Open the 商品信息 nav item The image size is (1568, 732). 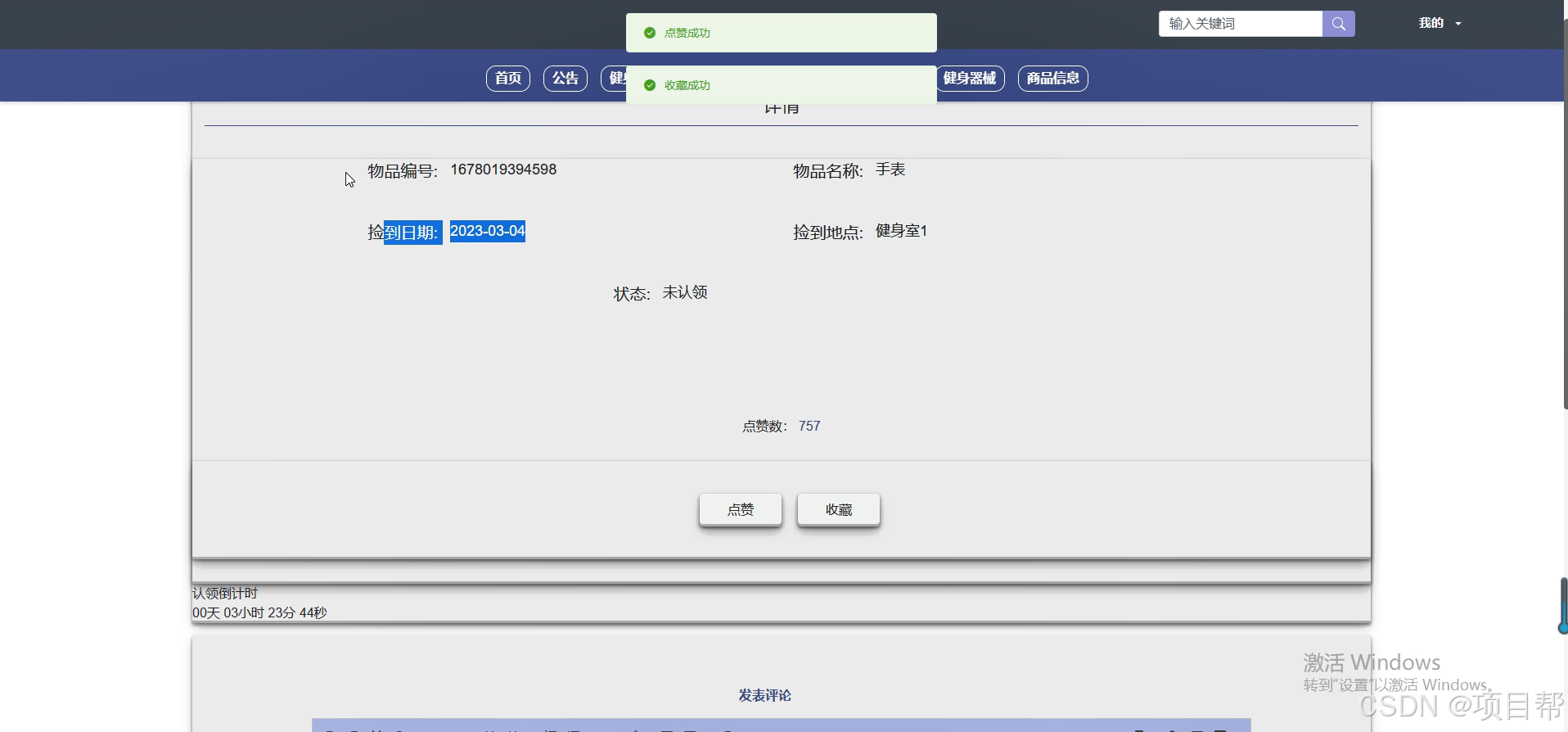[x=1053, y=79]
